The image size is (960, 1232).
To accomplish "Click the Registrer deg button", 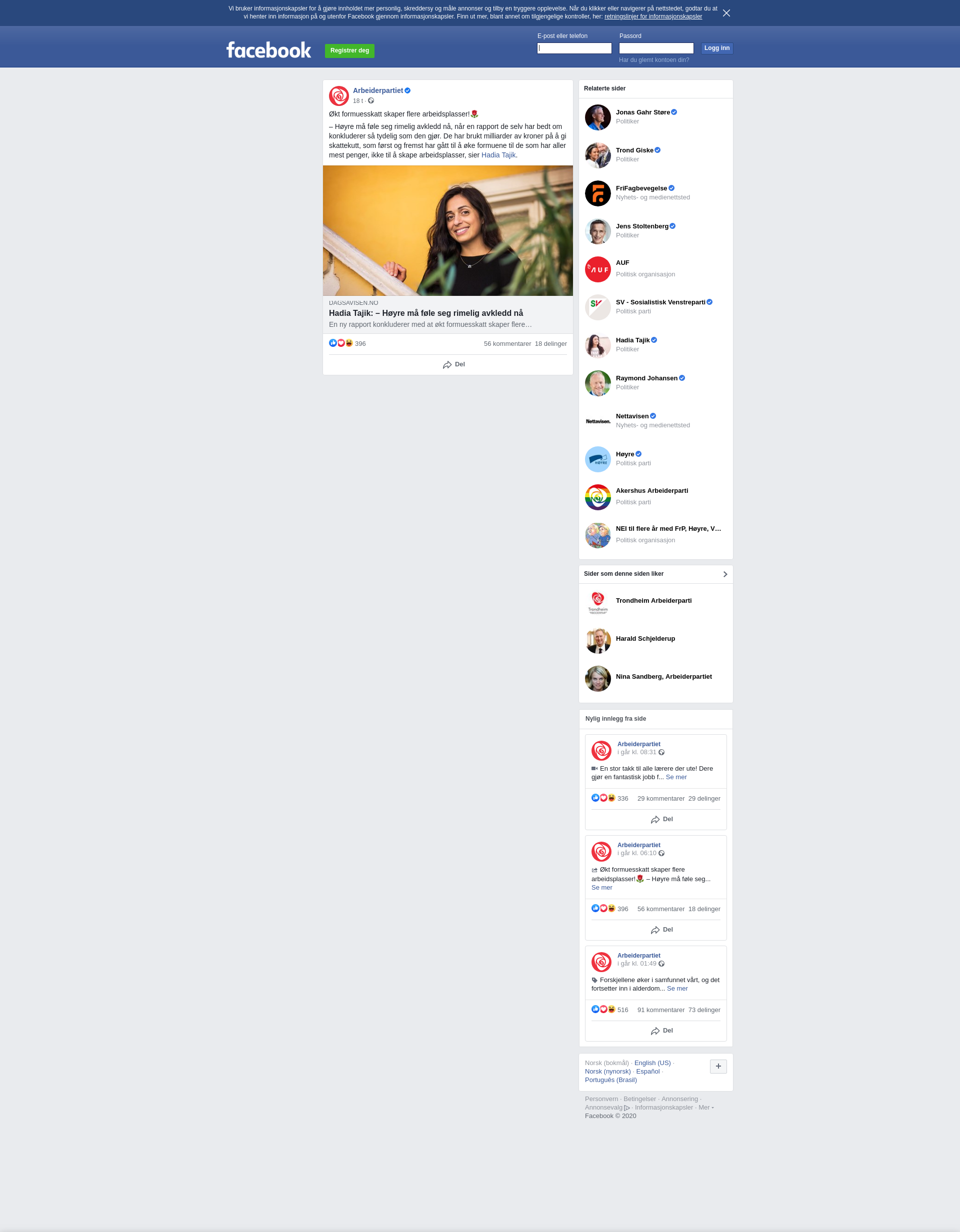I will pyautogui.click(x=349, y=51).
